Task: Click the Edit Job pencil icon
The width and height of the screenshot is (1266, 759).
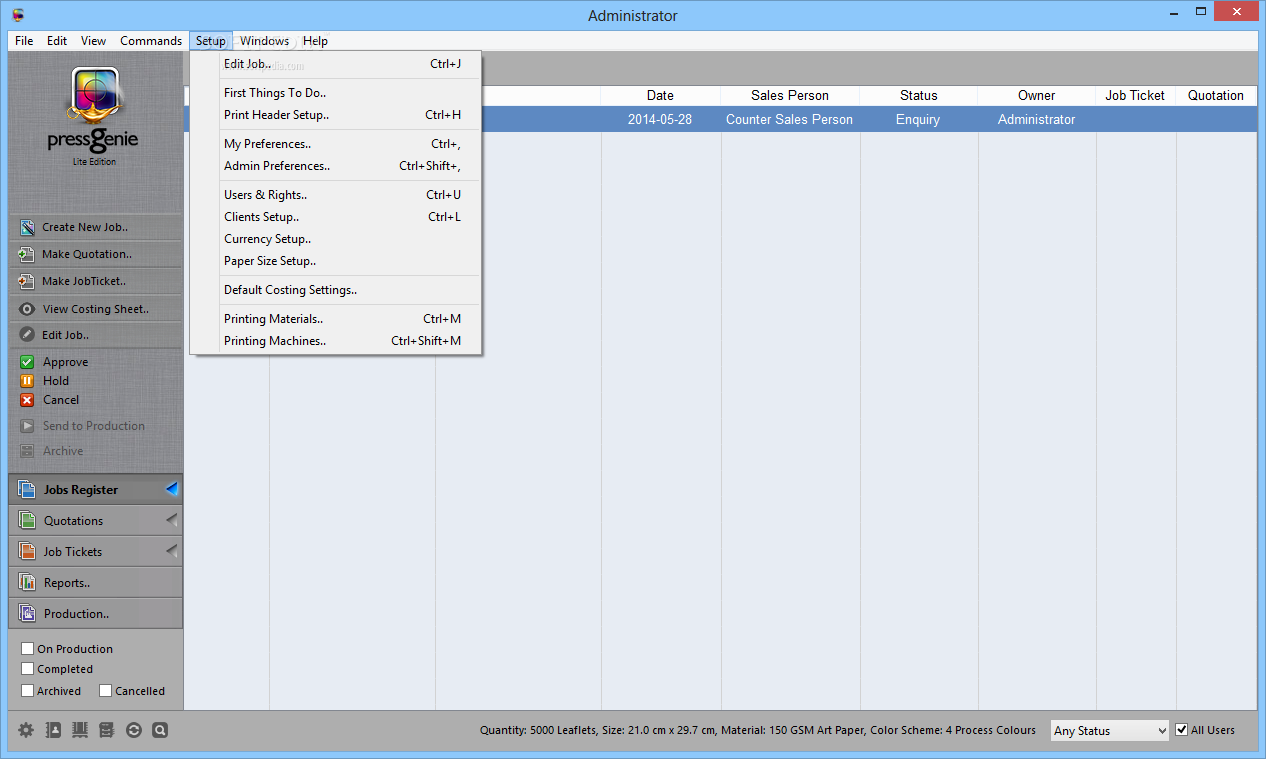Action: [27, 335]
